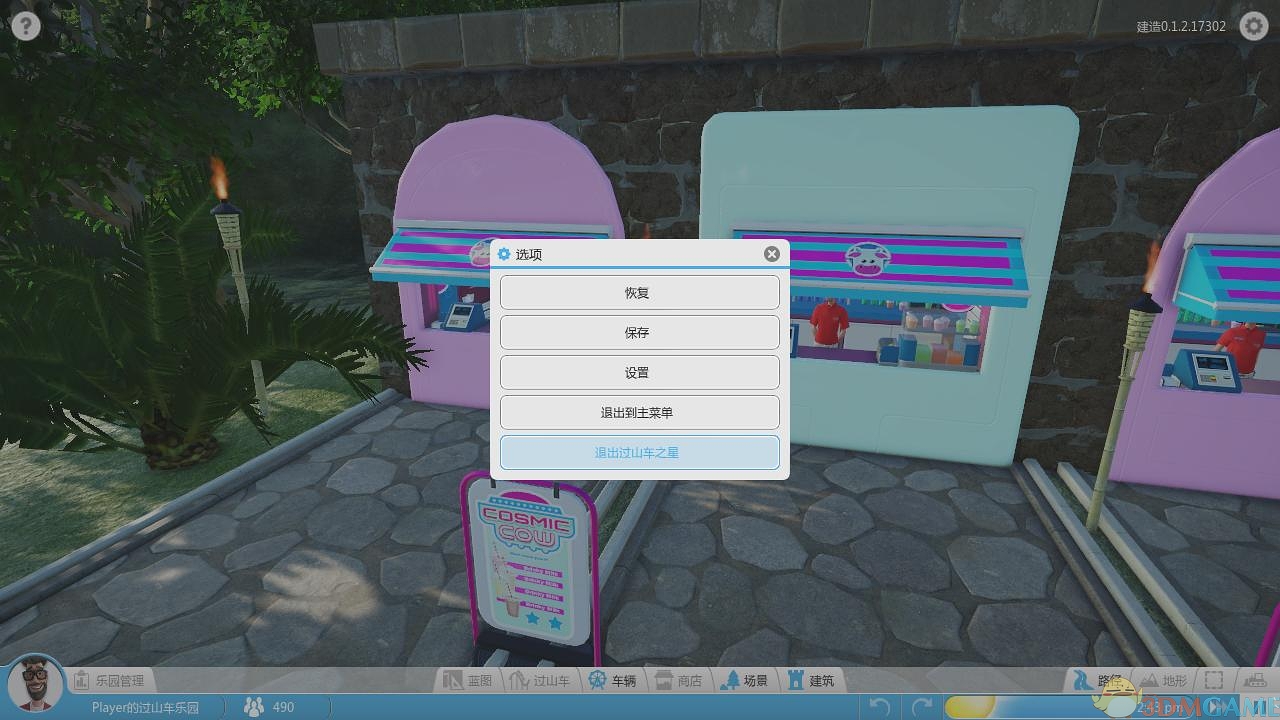Image resolution: width=1280 pixels, height=720 pixels.
Task: Open the 商店 shops tab
Action: coord(678,681)
